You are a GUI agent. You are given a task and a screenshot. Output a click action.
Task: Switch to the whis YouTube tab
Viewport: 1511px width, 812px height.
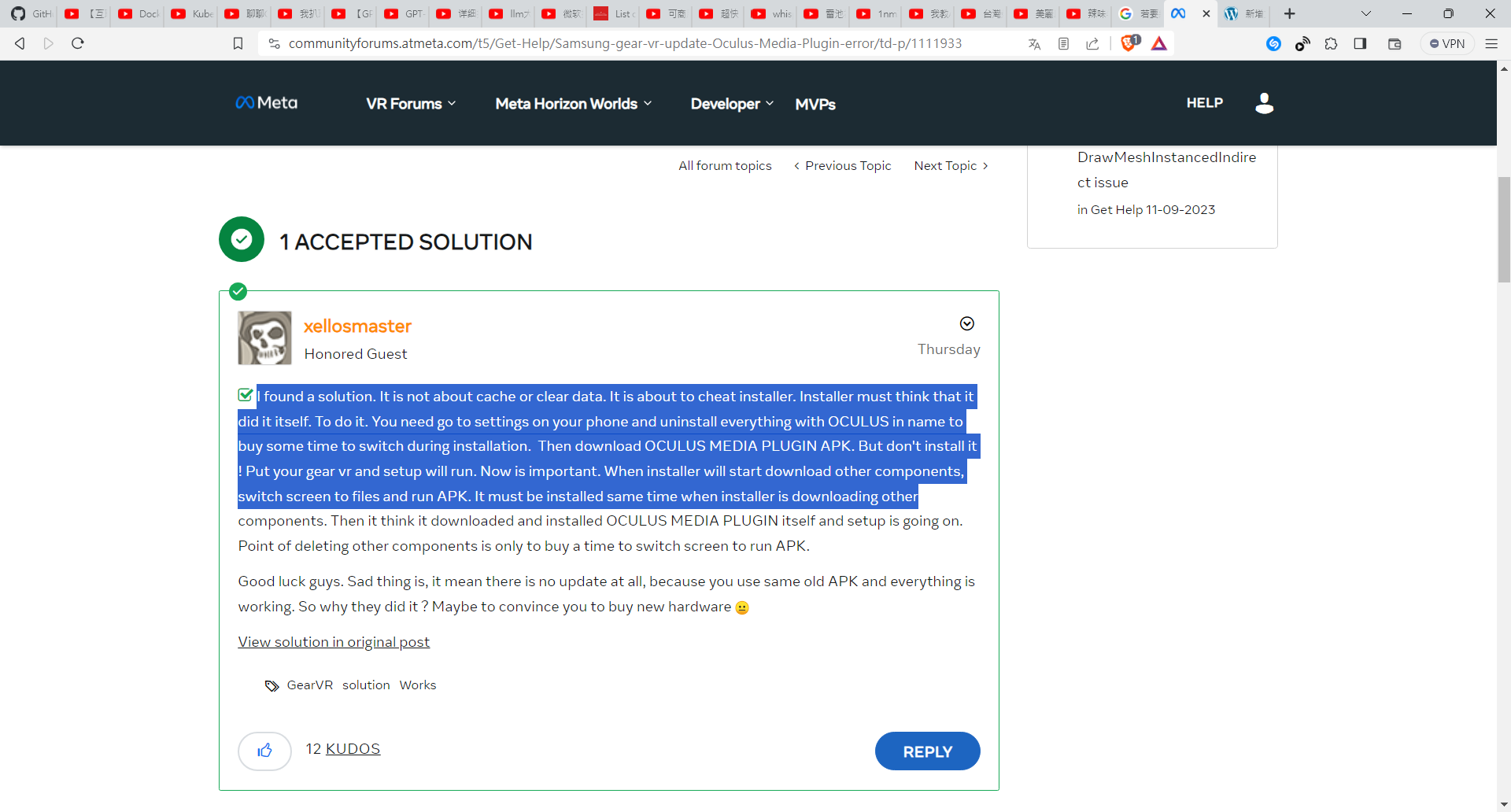[770, 13]
